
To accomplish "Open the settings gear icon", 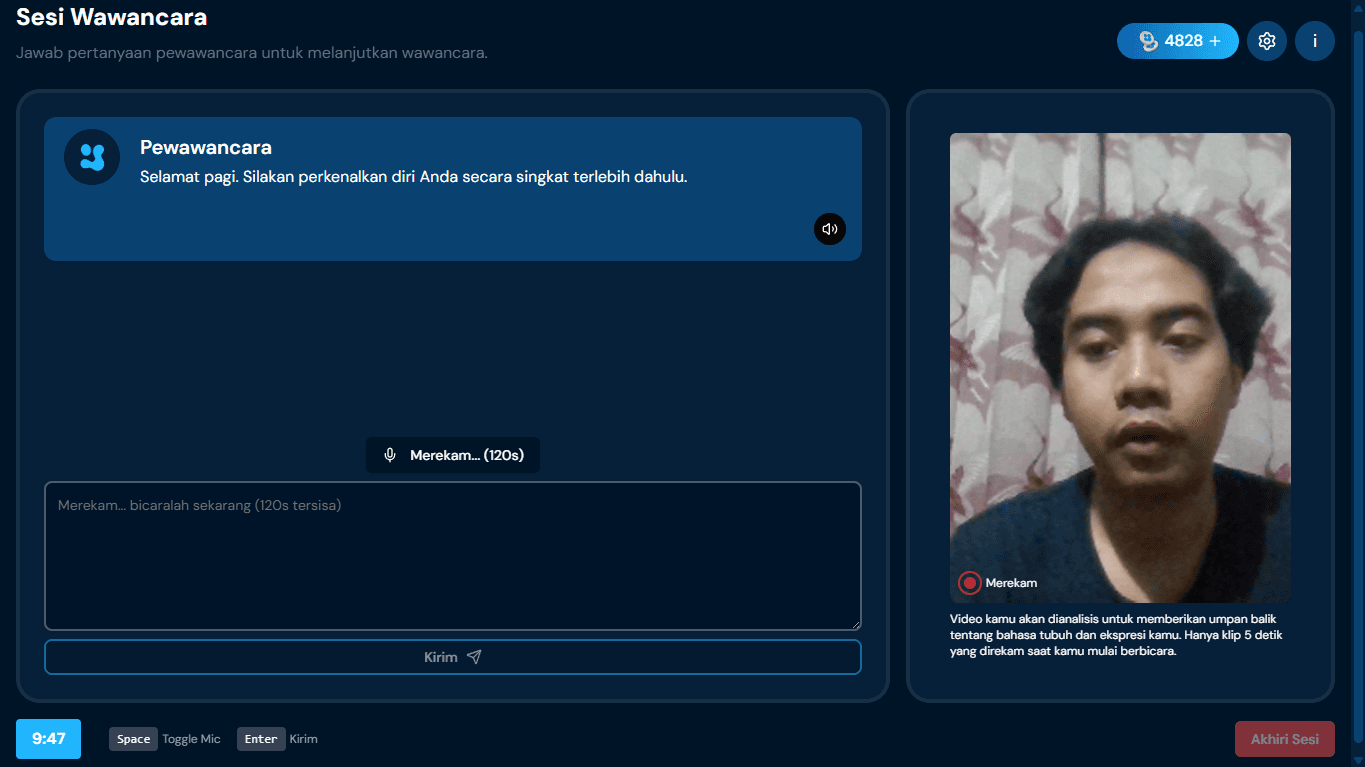I will [x=1267, y=41].
